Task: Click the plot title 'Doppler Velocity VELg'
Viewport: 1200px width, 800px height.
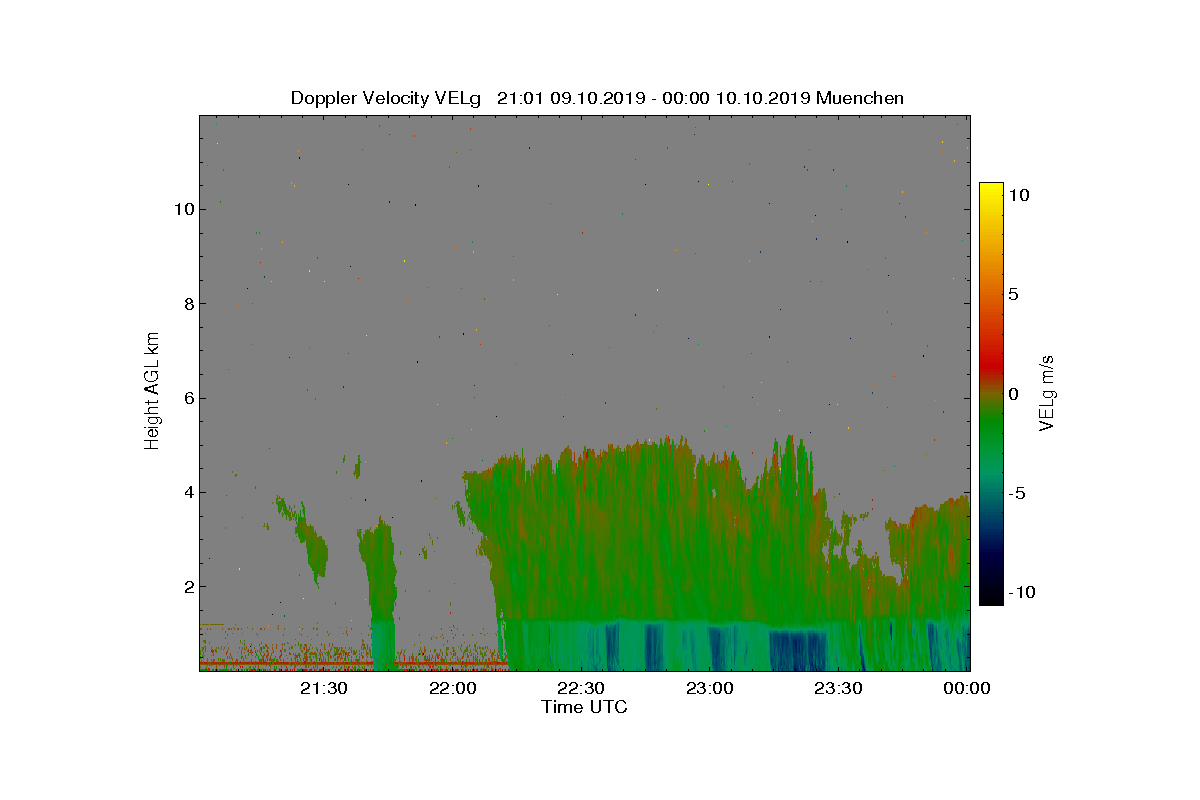Action: pyautogui.click(x=387, y=98)
